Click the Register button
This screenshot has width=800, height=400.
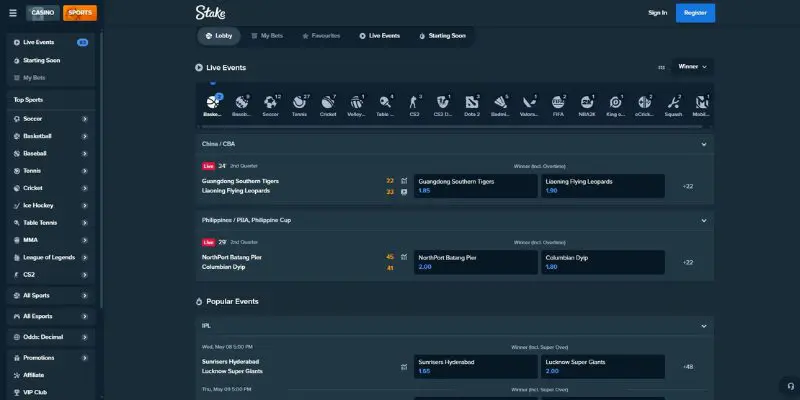[x=695, y=13]
